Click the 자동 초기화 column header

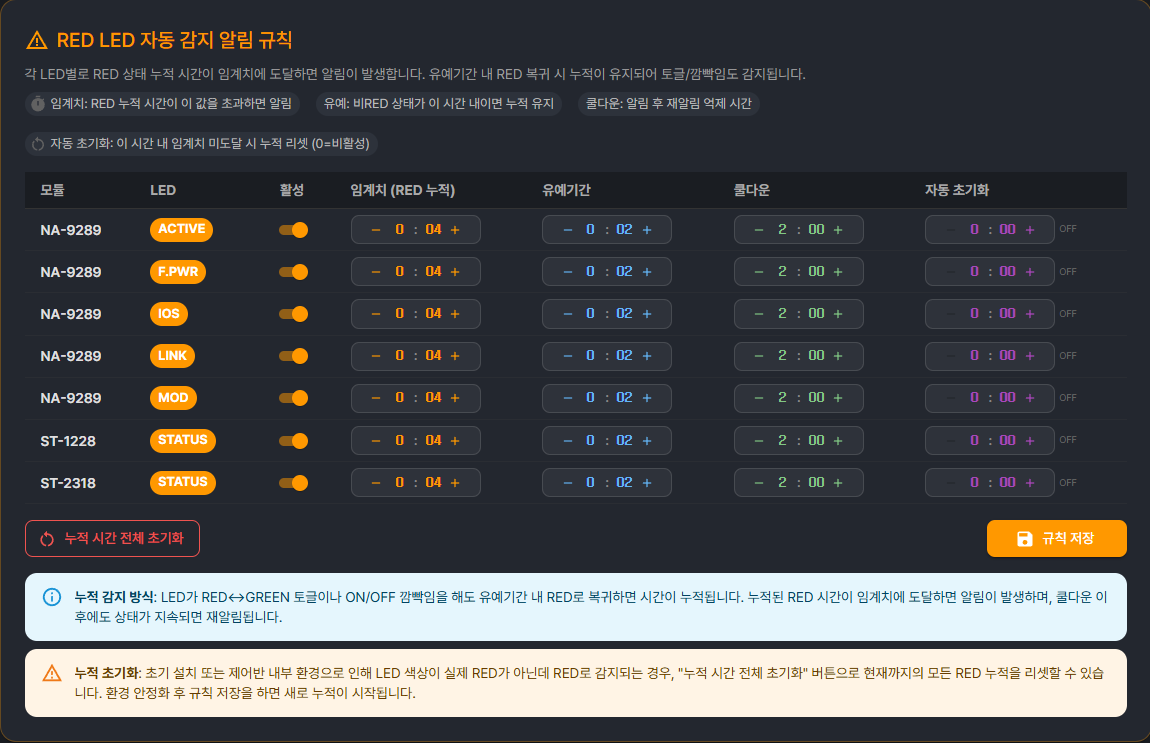[x=957, y=190]
